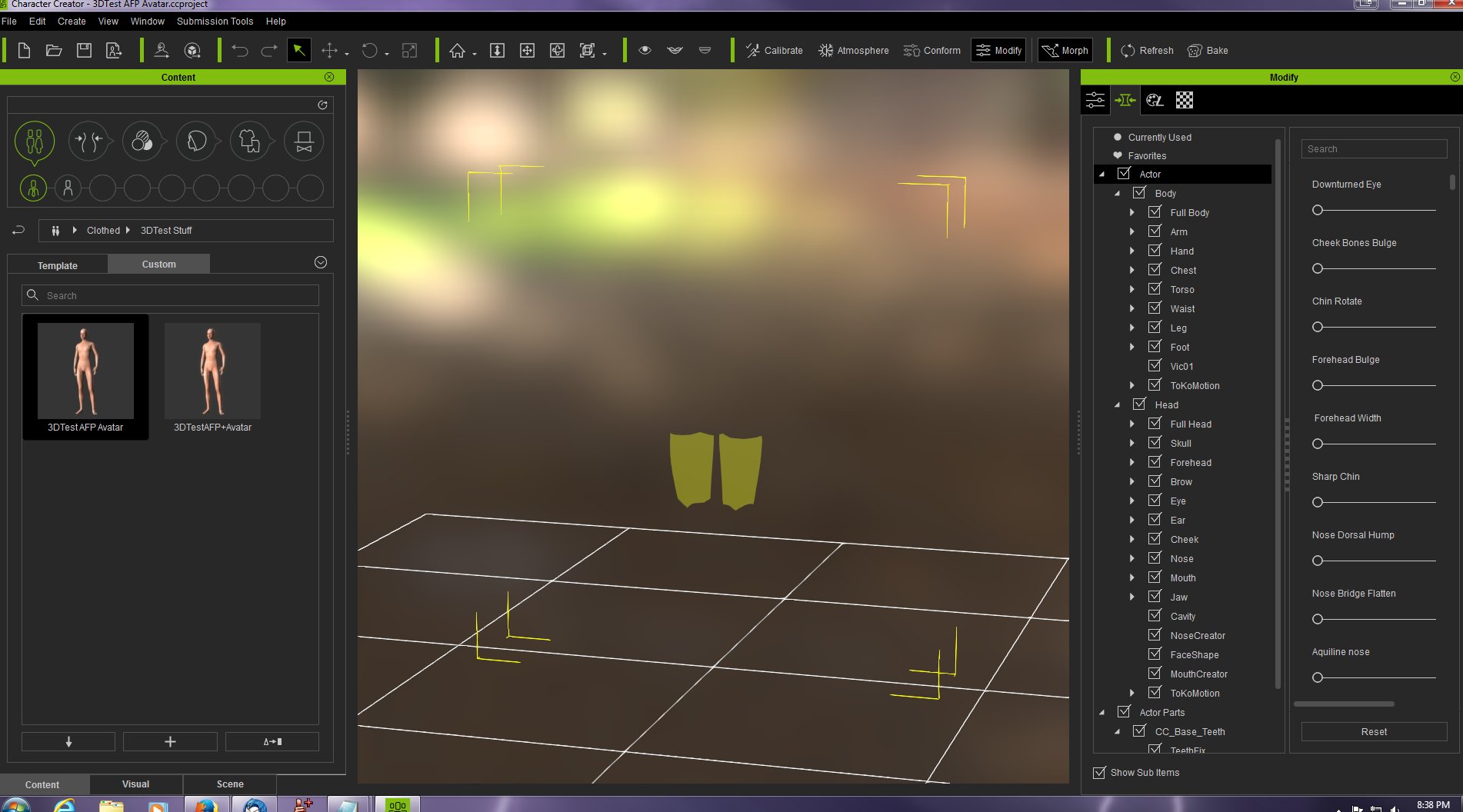Collapse the Body tree node
Viewport: 1463px width, 812px height.
[1117, 194]
